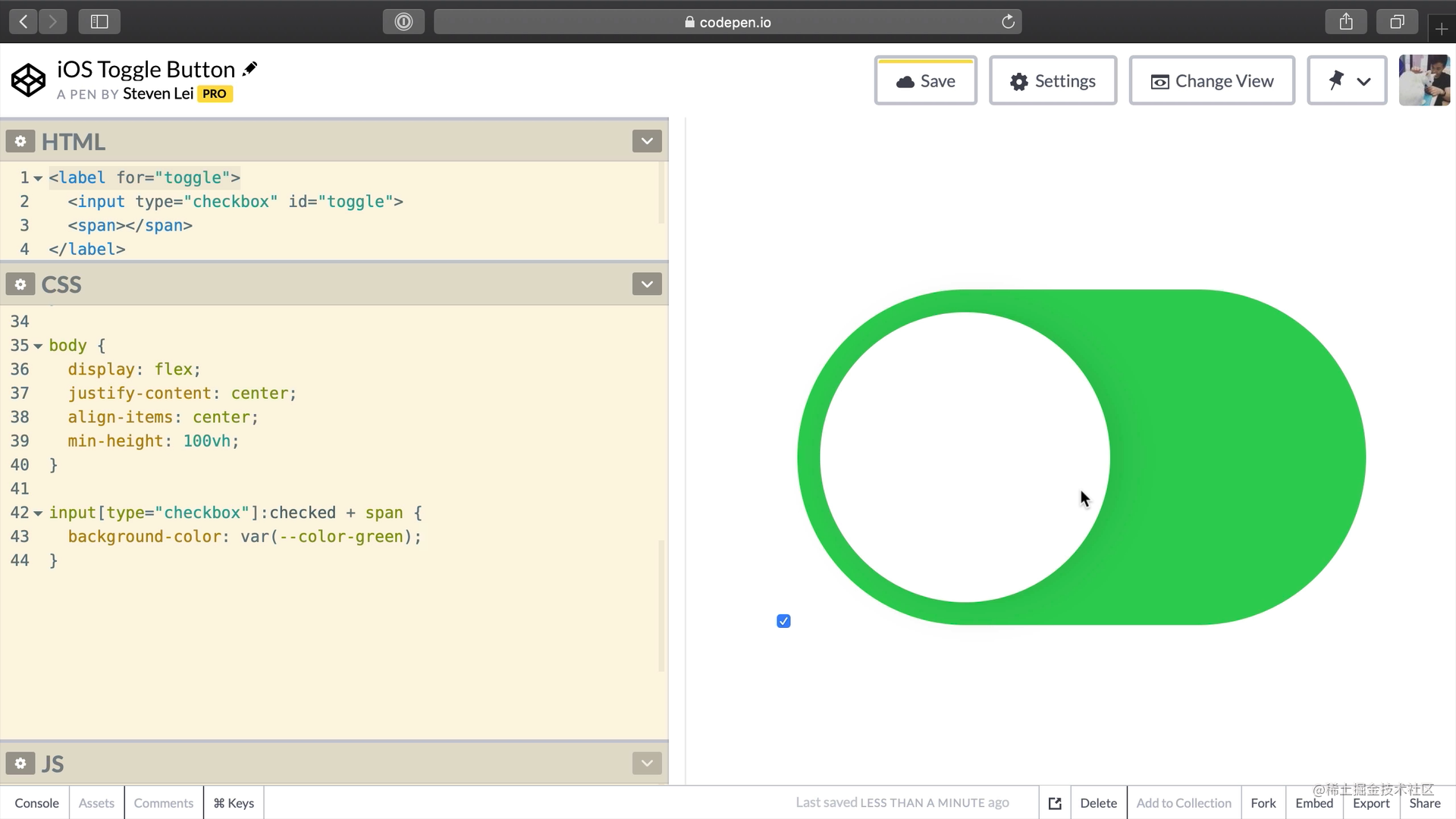Click the Save button with cloud icon
The height and width of the screenshot is (819, 1456).
(x=925, y=81)
